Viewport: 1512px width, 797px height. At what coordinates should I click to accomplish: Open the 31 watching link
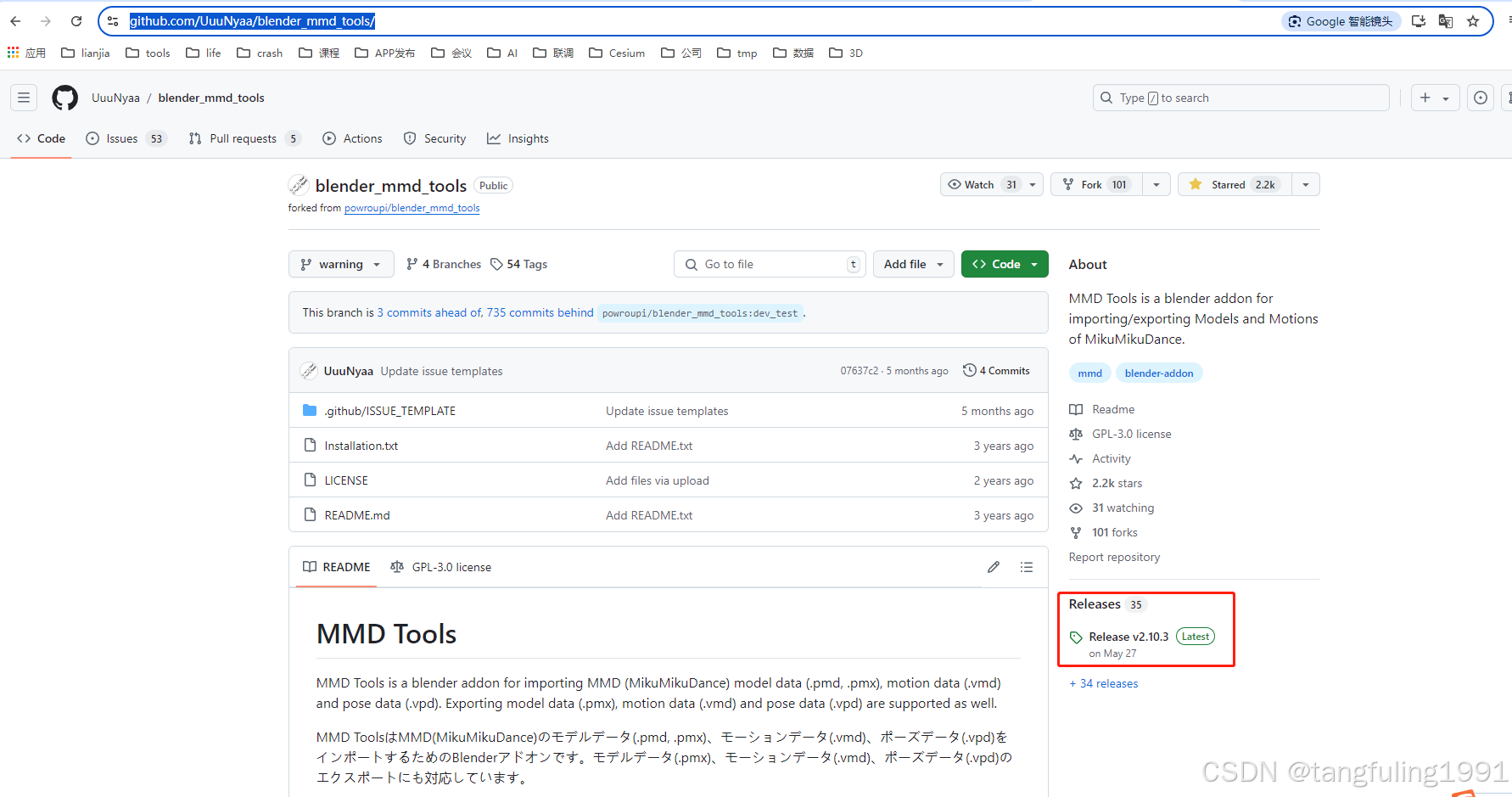click(1112, 508)
